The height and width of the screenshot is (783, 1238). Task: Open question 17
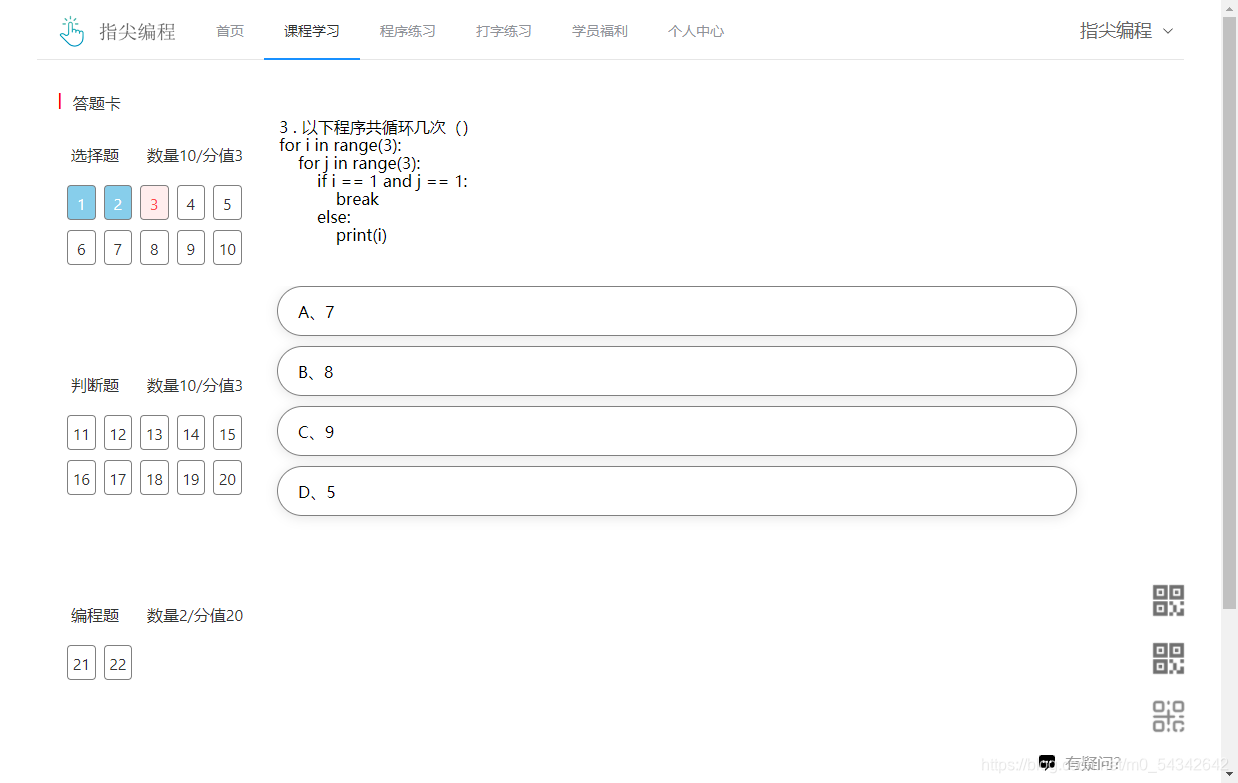pos(118,478)
